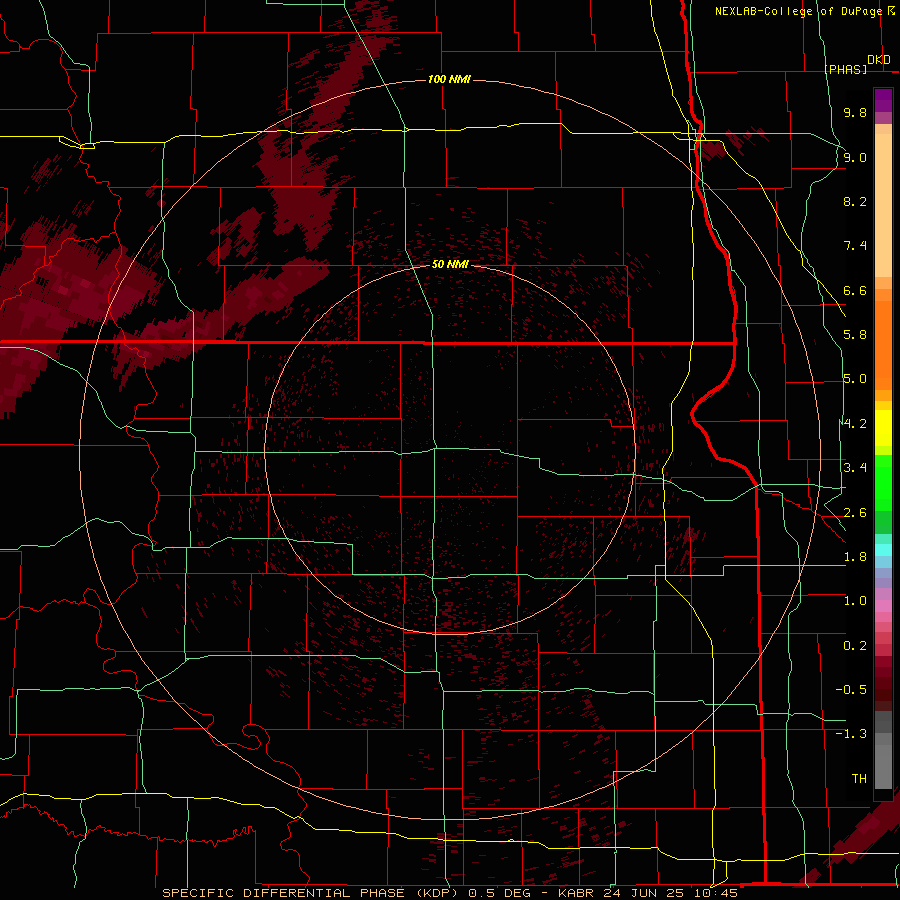Click the cyan segment of color bar

(x=883, y=549)
